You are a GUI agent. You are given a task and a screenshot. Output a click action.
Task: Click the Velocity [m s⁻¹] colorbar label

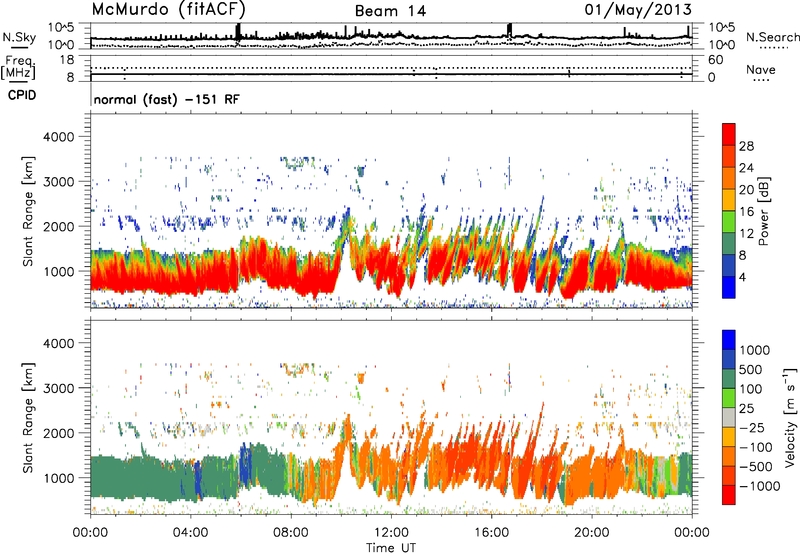click(x=790, y=417)
